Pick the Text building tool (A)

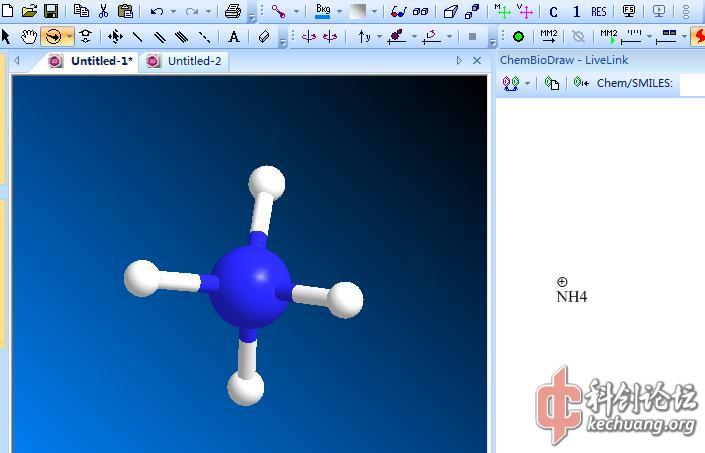tap(234, 37)
